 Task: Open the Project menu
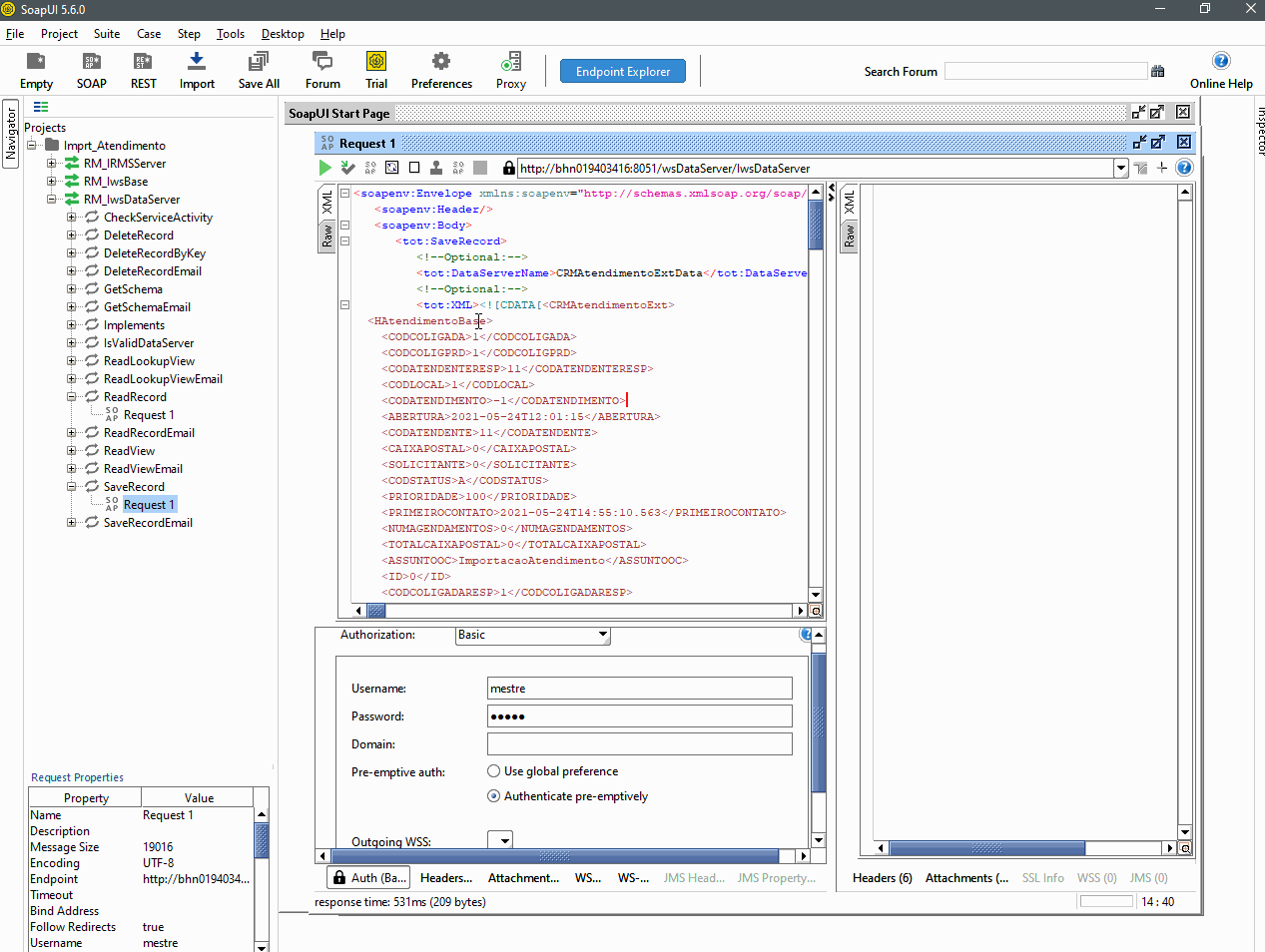(59, 34)
